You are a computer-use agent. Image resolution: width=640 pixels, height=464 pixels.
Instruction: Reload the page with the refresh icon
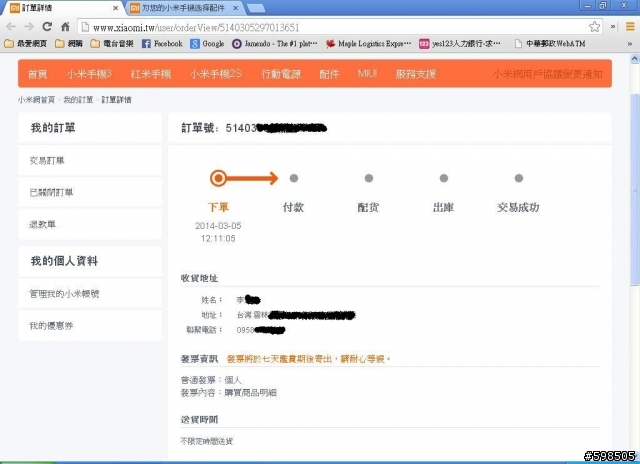(x=47, y=27)
